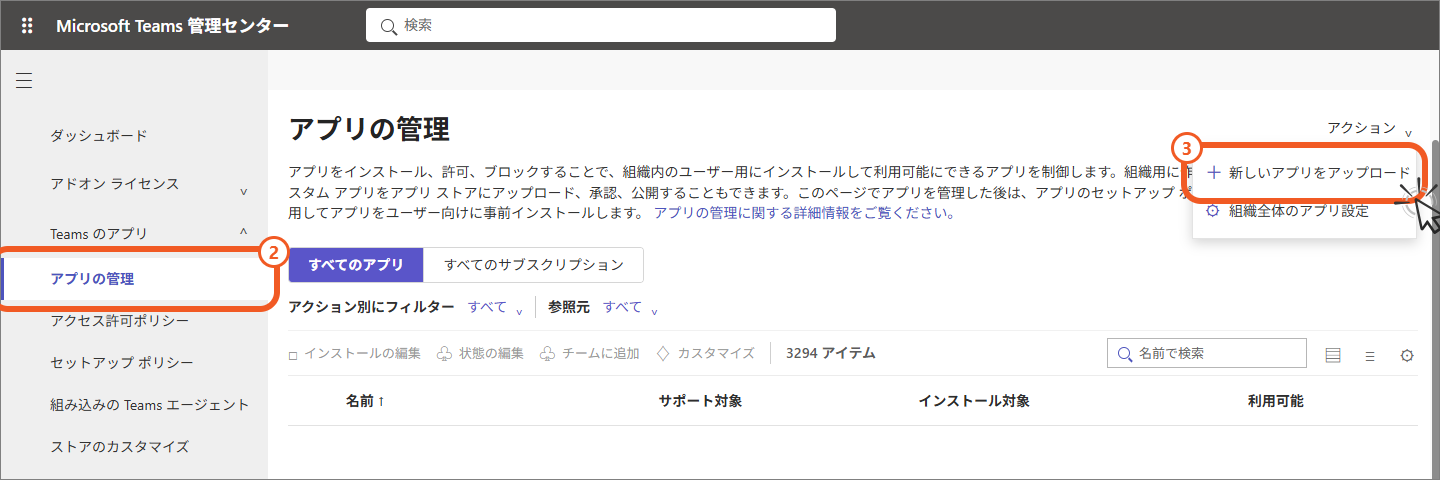
Task: Switch to すべてのサブスクリプション tab
Action: [534, 265]
